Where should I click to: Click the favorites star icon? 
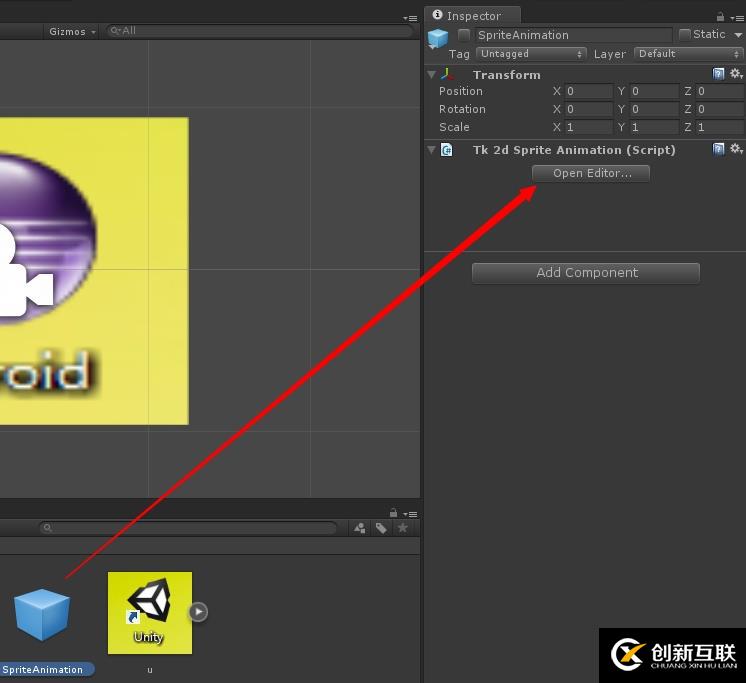point(402,528)
